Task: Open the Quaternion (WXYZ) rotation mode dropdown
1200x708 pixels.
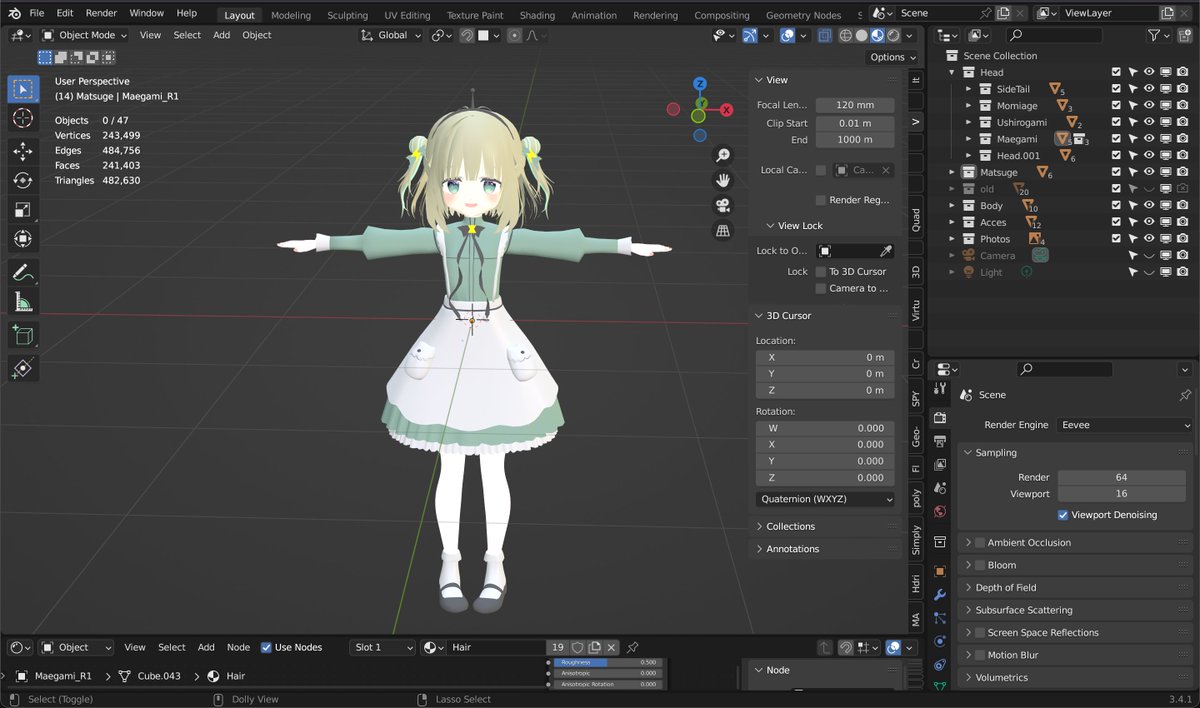Action: point(825,499)
